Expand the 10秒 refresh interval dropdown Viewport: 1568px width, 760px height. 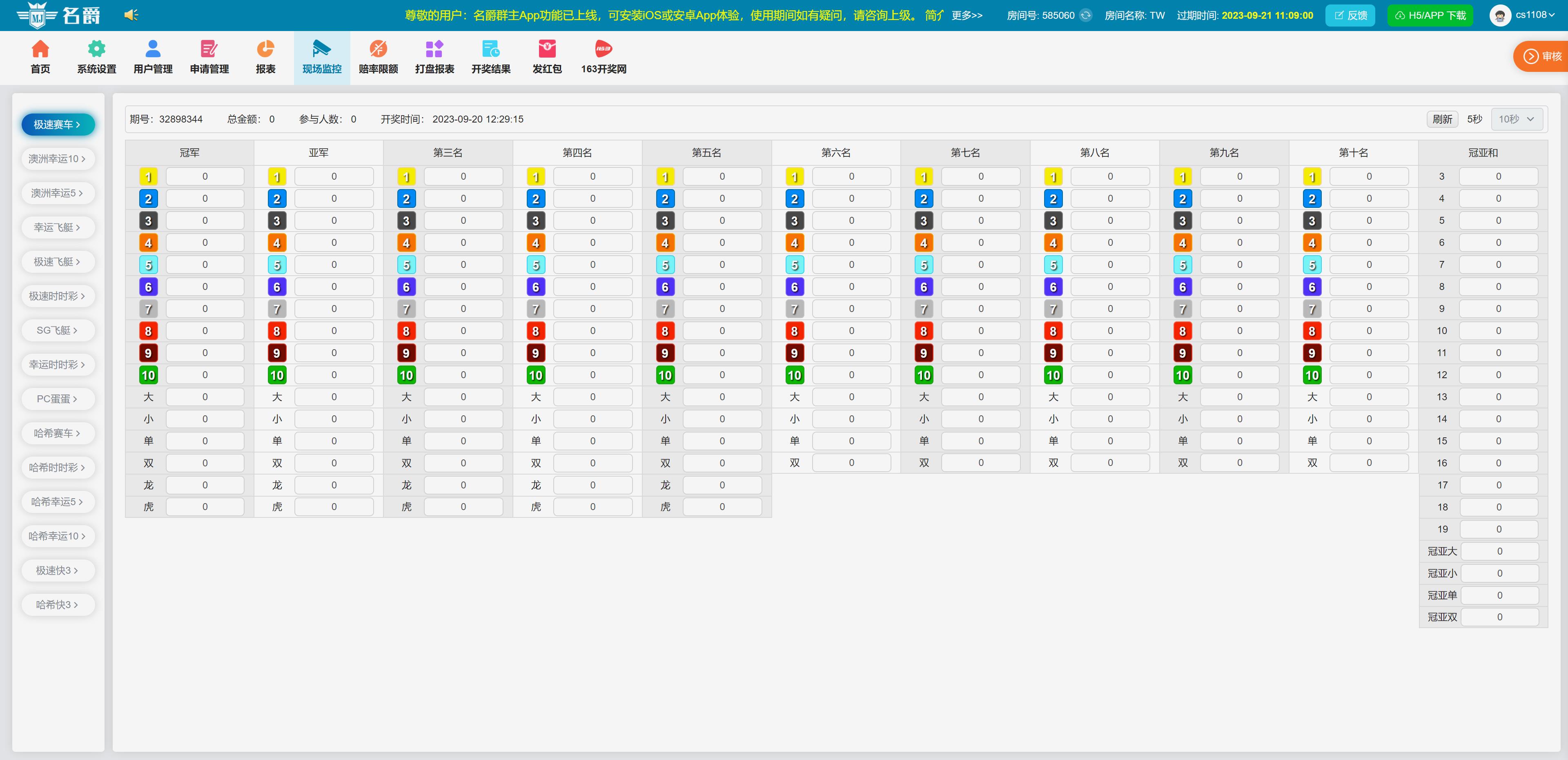[x=1516, y=119]
